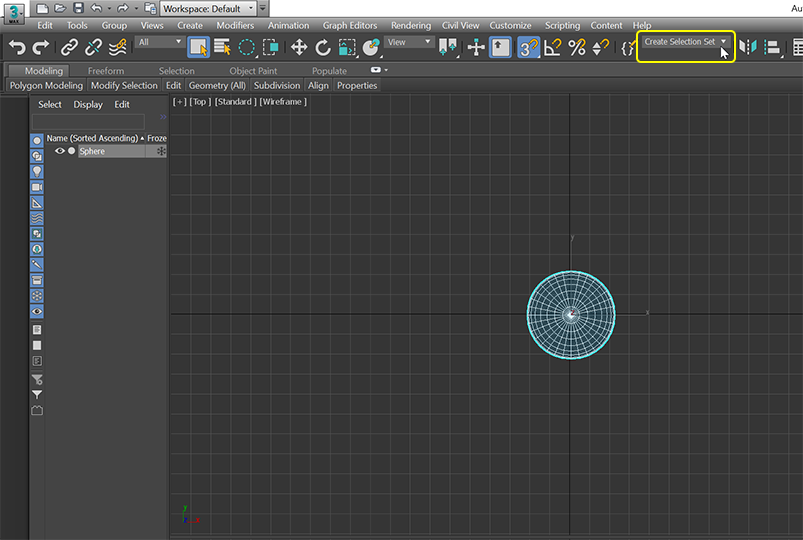Select the Select and Rotate tool
803x540 pixels.
pyautogui.click(x=323, y=47)
